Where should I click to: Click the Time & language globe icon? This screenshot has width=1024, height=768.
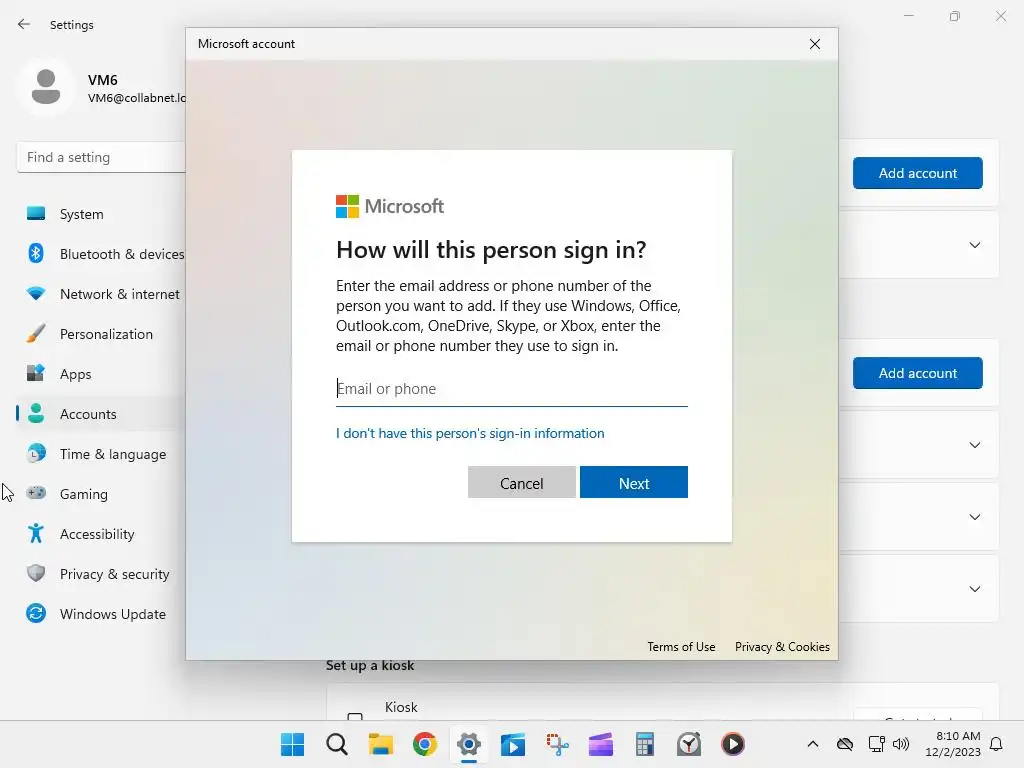pyautogui.click(x=36, y=453)
